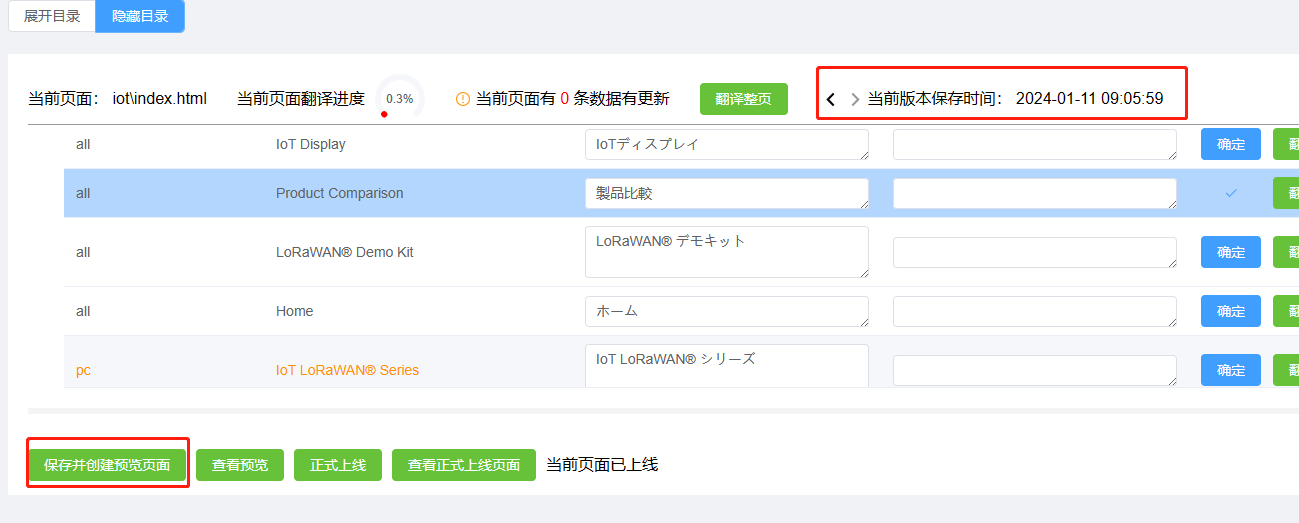The width and height of the screenshot is (1299, 523).
Task: Click checkmark icon in Product Comparison row
Action: click(1231, 193)
